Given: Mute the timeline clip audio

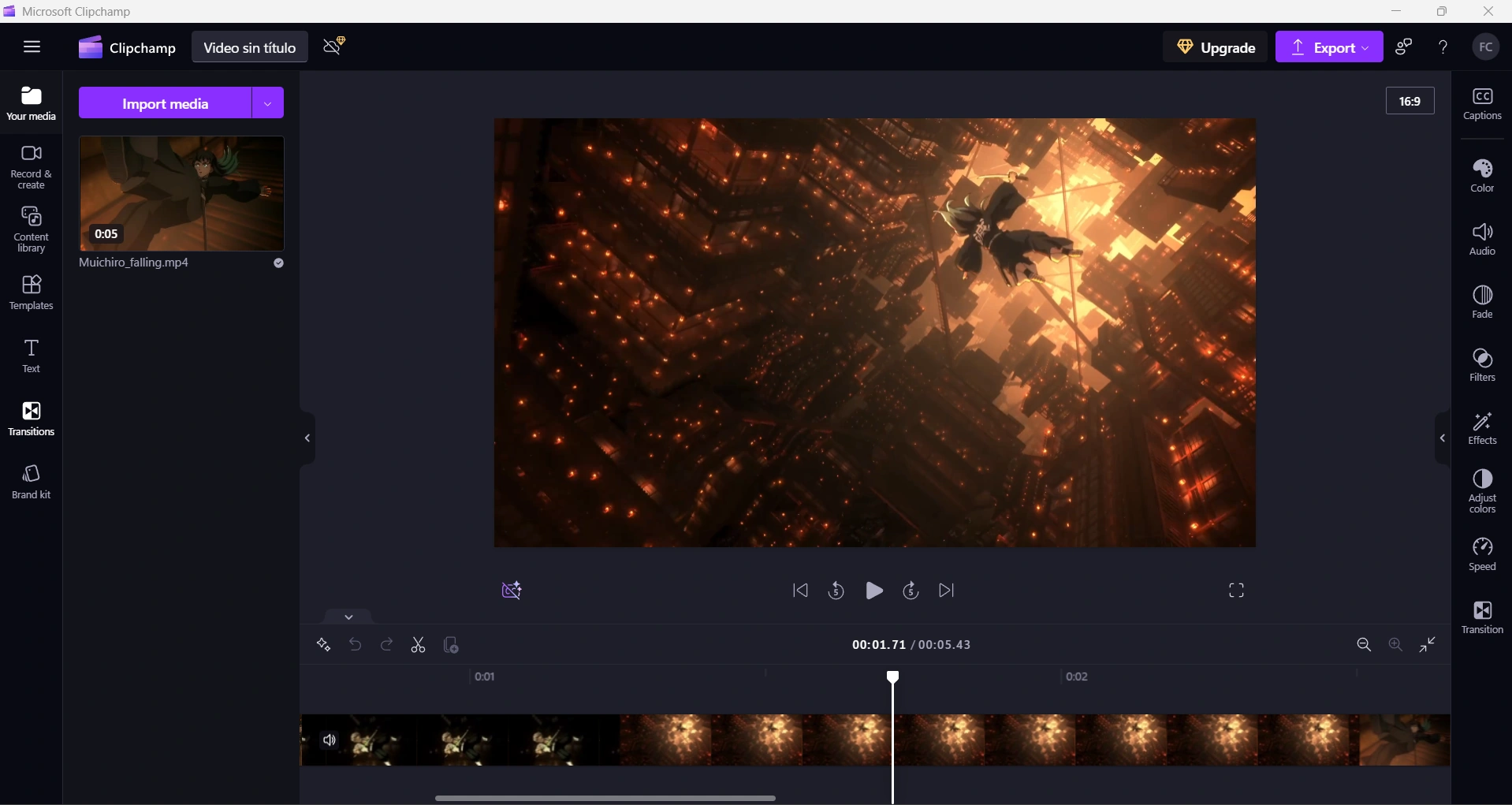Looking at the screenshot, I should point(330,740).
